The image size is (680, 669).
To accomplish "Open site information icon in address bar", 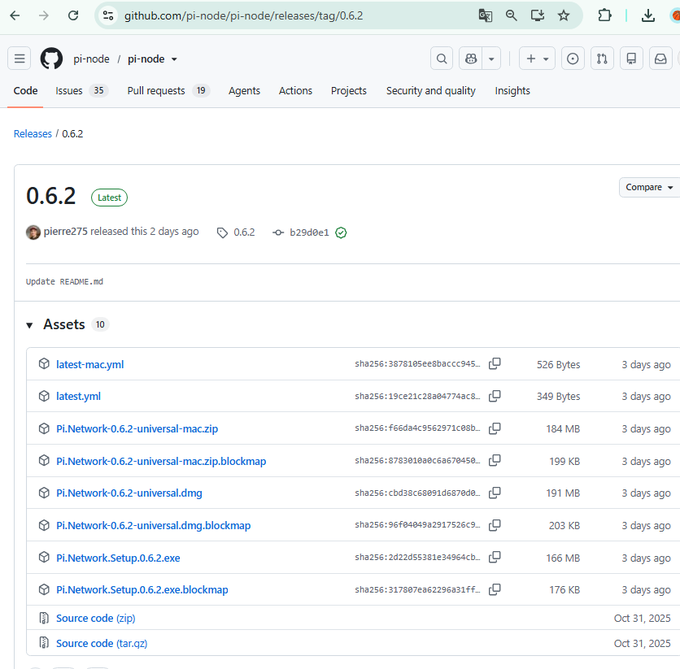I will point(108,16).
